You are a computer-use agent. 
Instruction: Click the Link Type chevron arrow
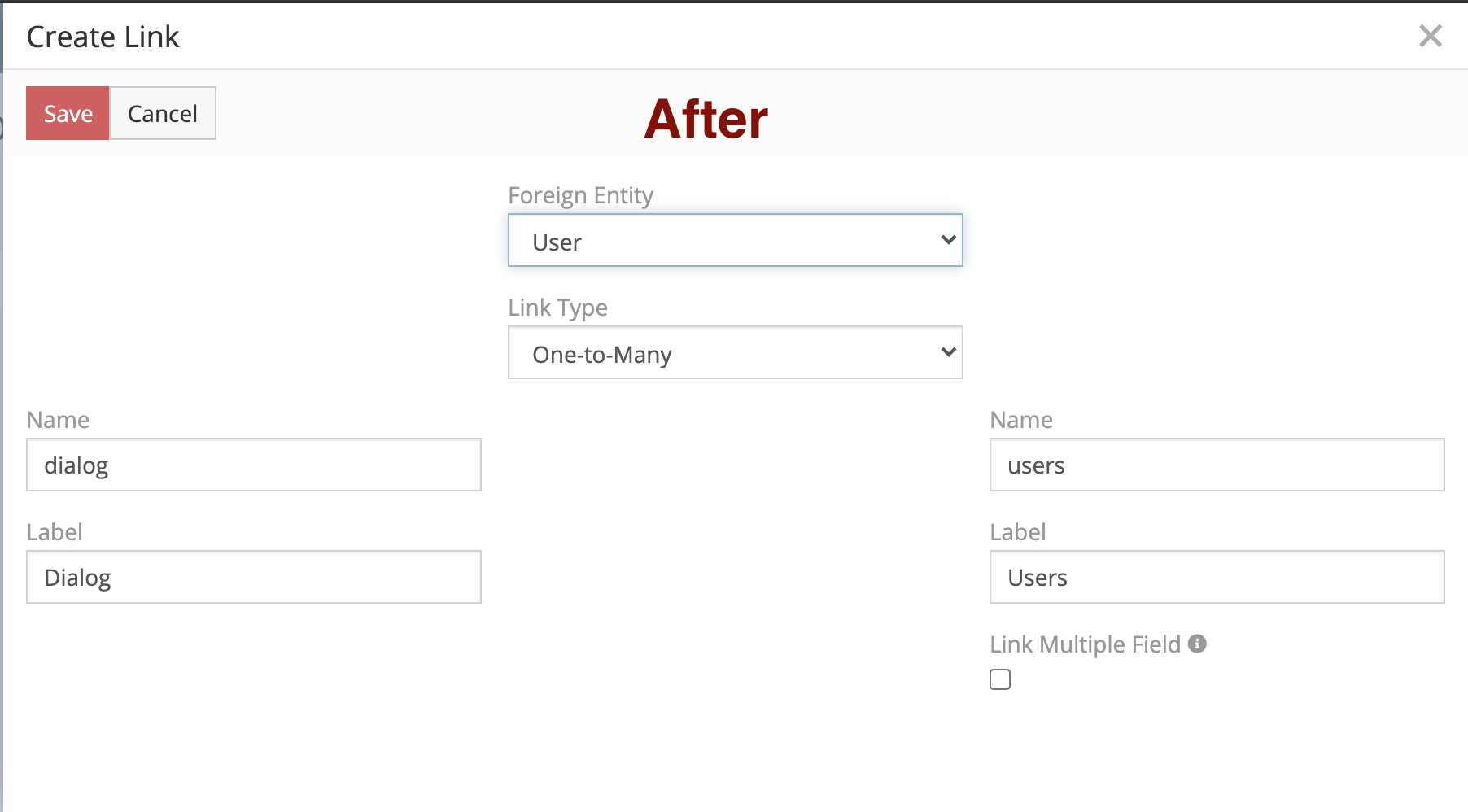pyautogui.click(x=948, y=352)
